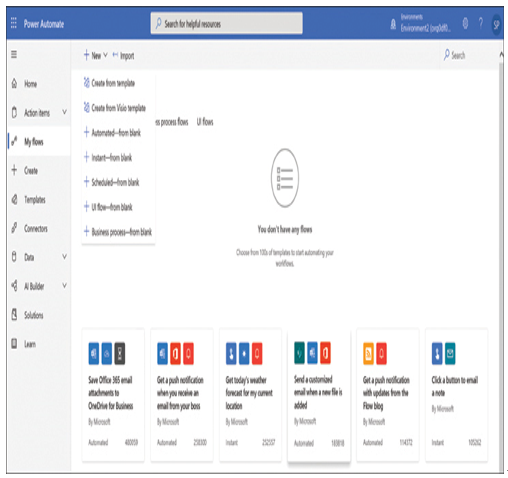Expand the AI Builder chevron
Image resolution: width=508 pixels, height=478 pixels.
click(x=64, y=286)
